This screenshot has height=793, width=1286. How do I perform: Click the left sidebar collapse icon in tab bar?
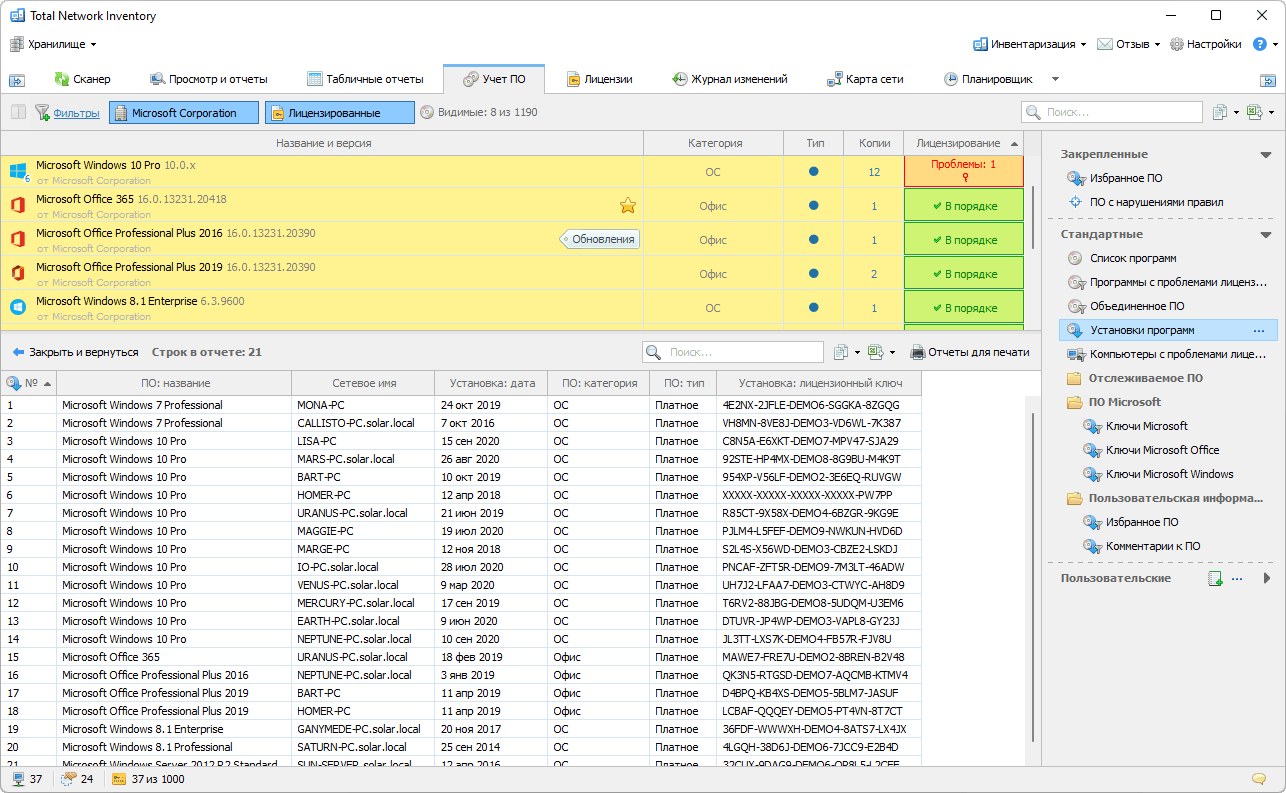click(17, 80)
